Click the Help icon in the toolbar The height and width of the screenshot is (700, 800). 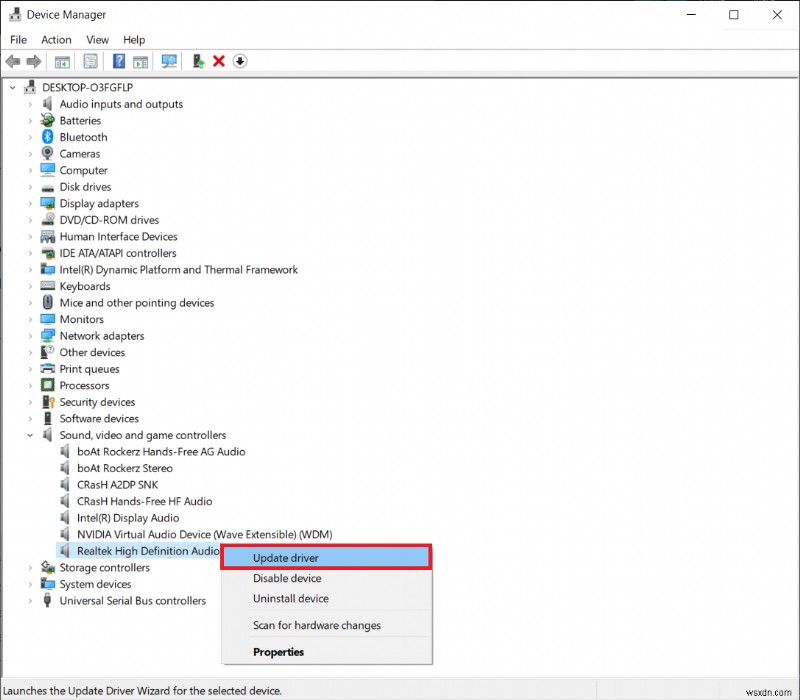tap(118, 61)
